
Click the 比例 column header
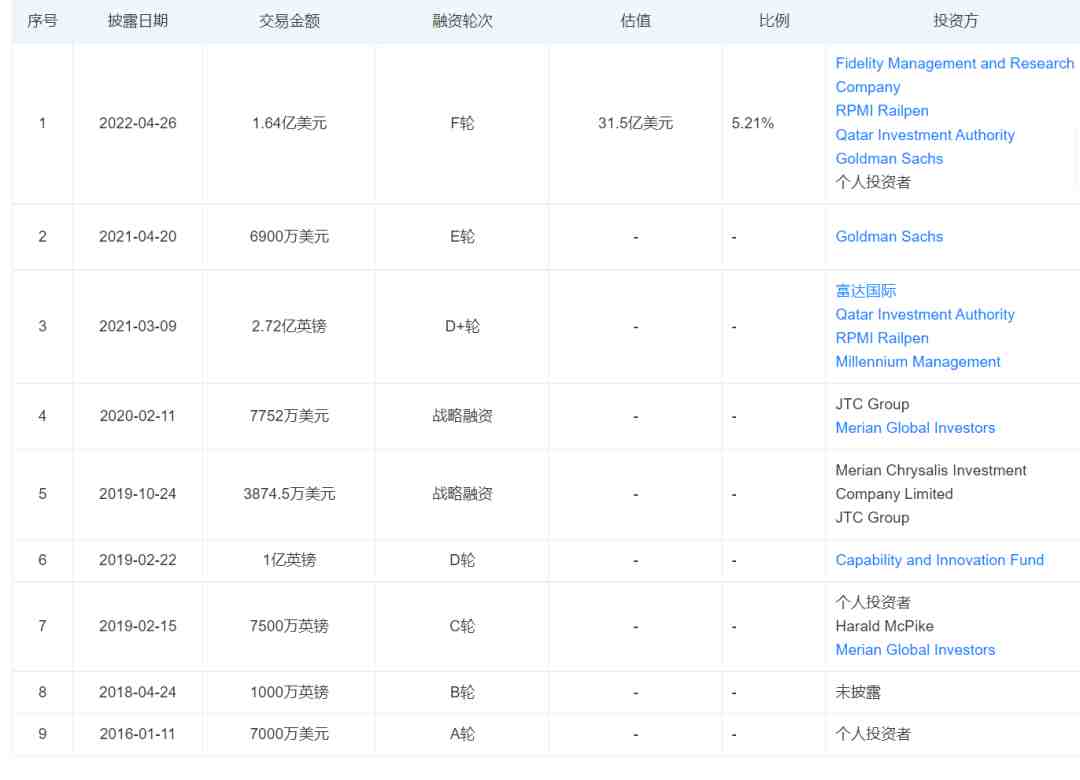[x=773, y=21]
